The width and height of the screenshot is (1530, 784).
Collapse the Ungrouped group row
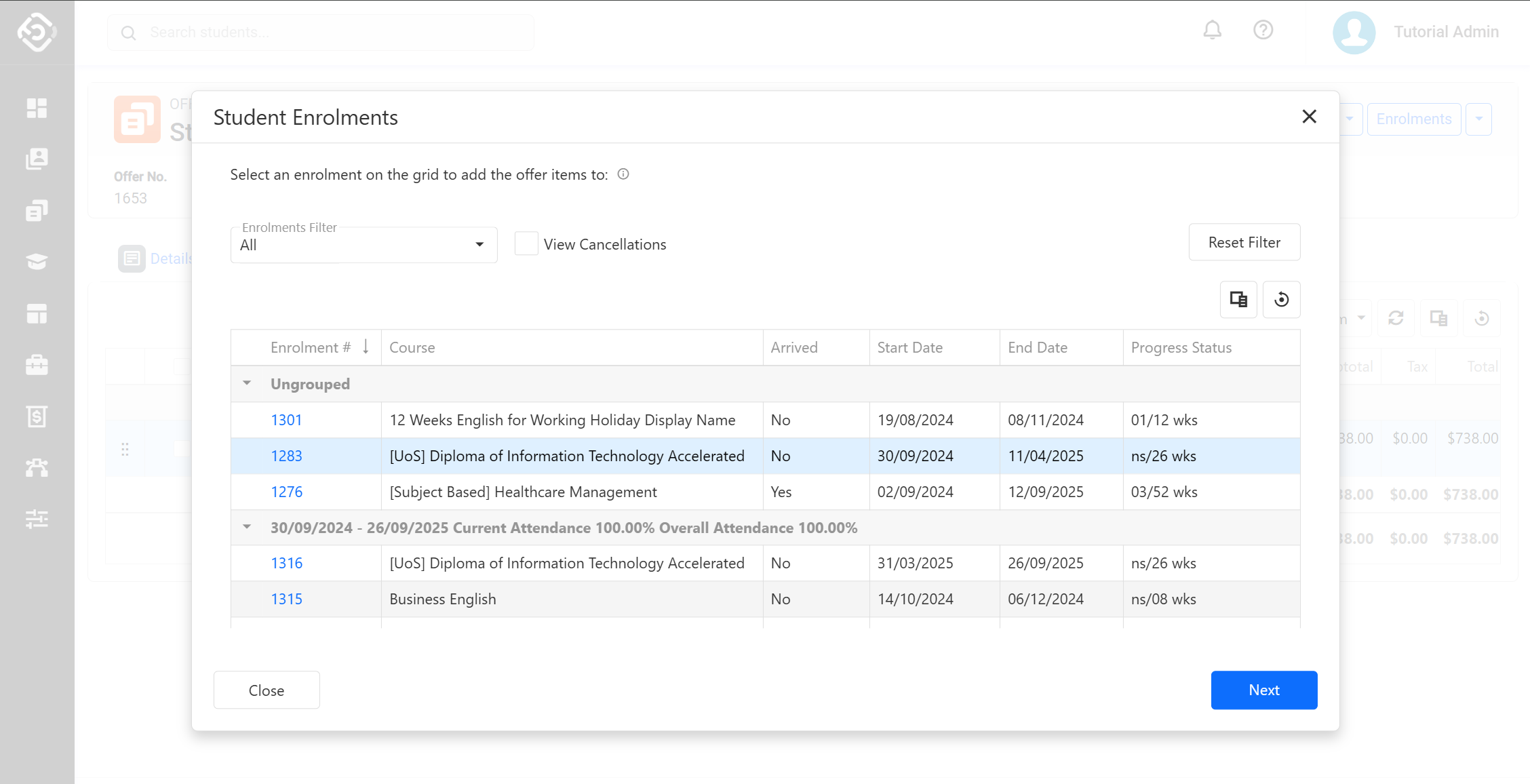[247, 384]
